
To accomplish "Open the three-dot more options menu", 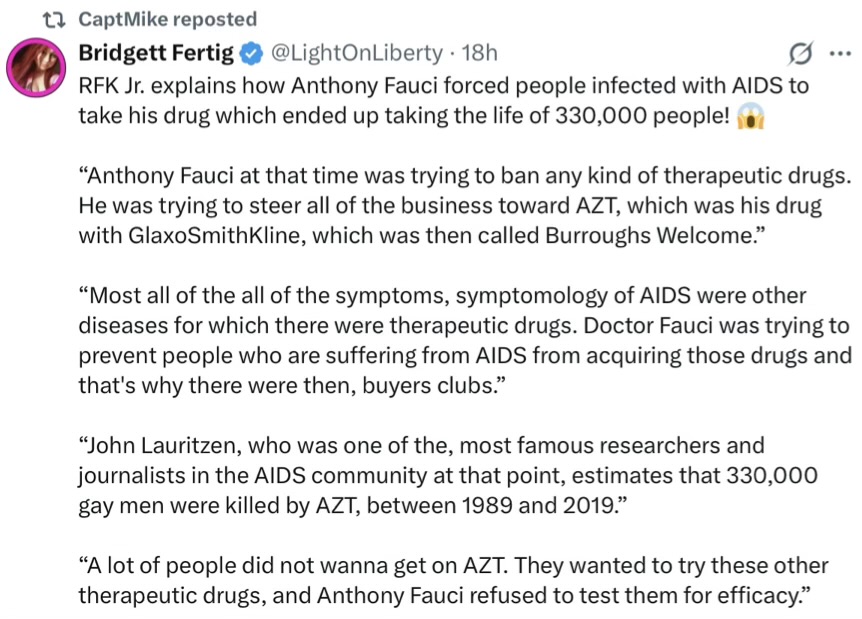I will (837, 53).
